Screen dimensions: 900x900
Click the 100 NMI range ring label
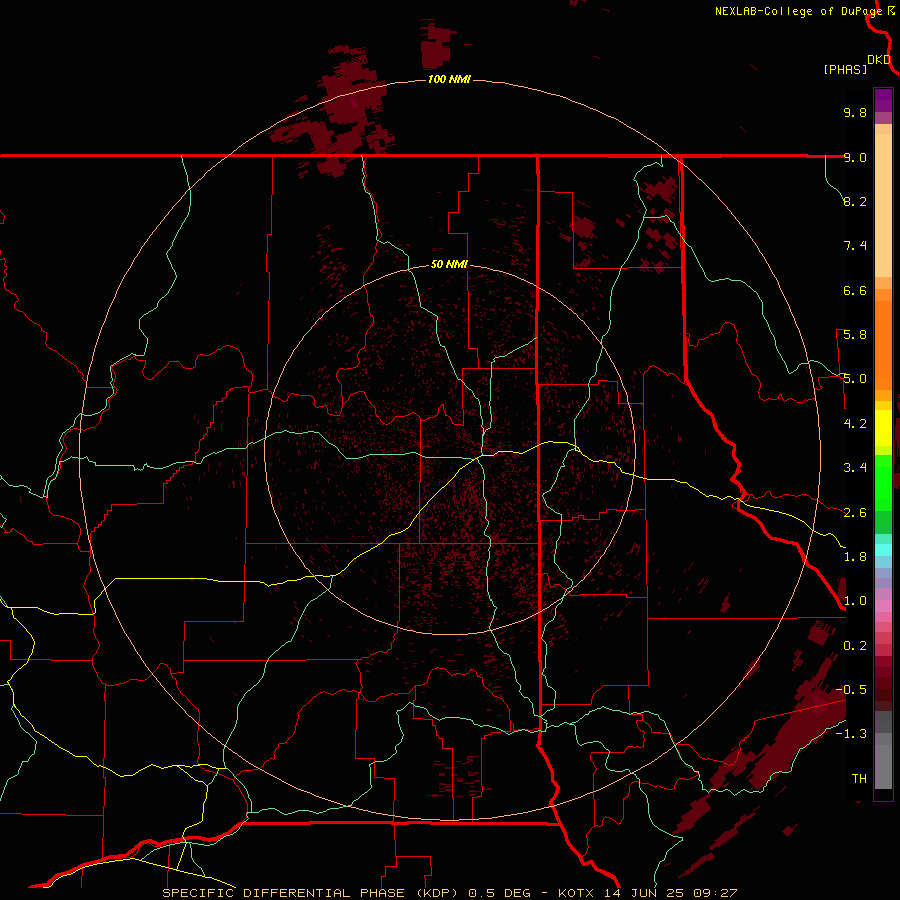[x=449, y=79]
